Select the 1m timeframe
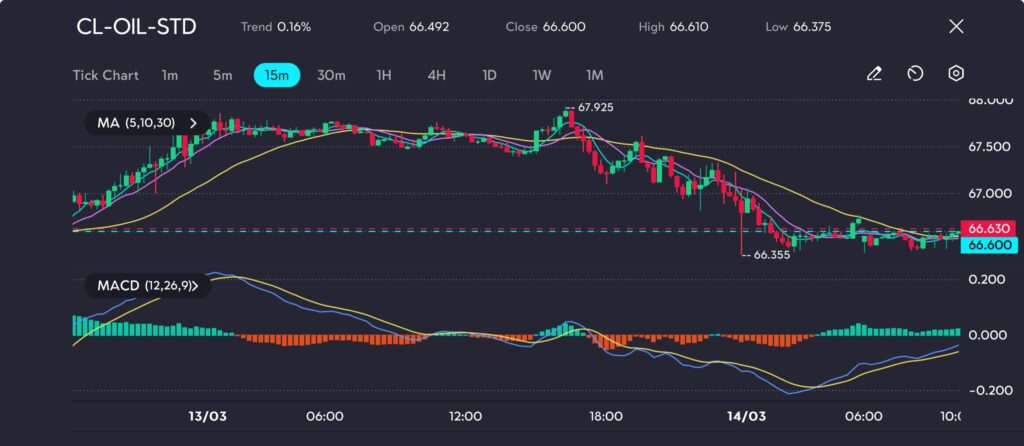Image resolution: width=1024 pixels, height=446 pixels. point(170,75)
